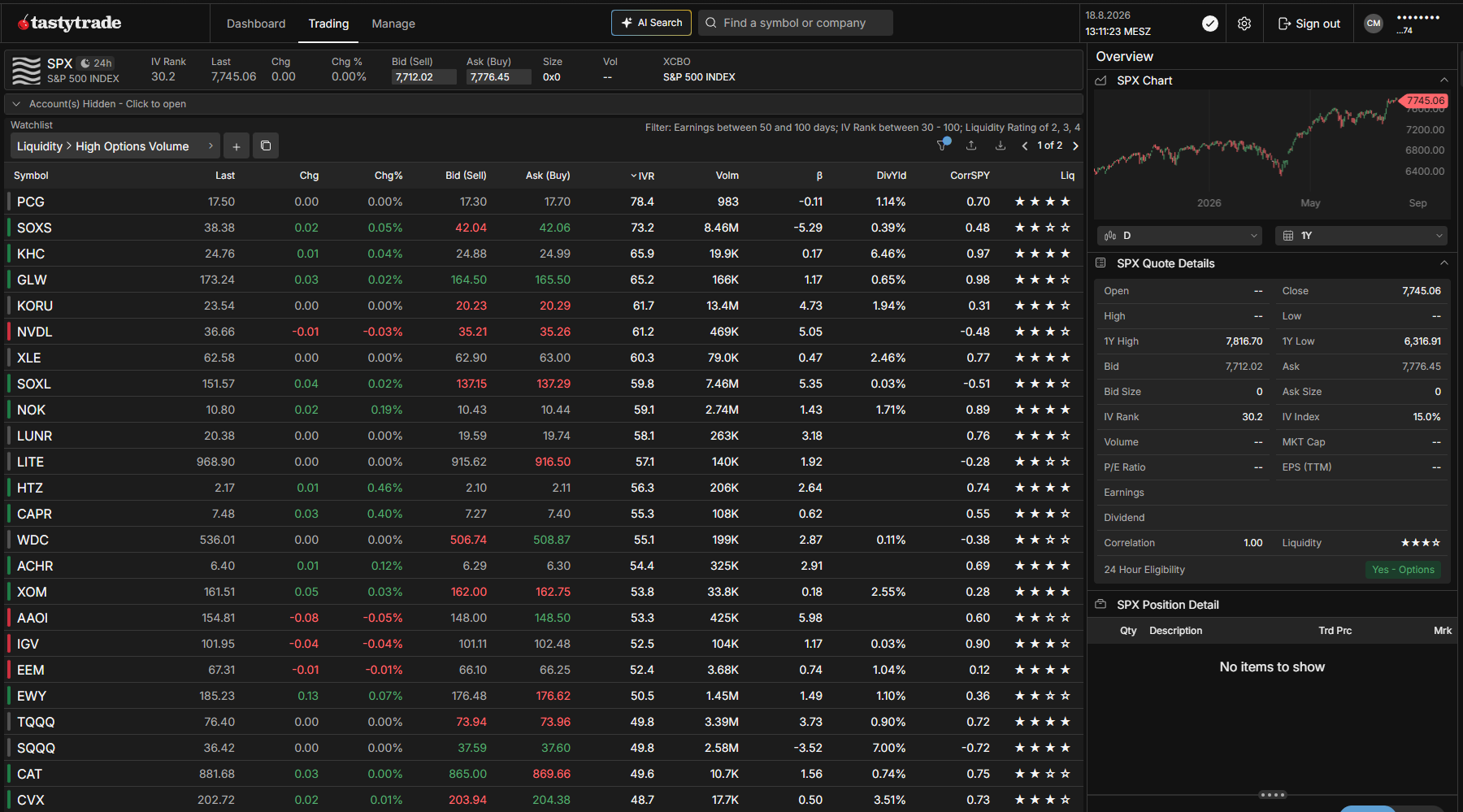Image resolution: width=1463 pixels, height=812 pixels.
Task: Click the KHC symbol
Action: tap(31, 254)
